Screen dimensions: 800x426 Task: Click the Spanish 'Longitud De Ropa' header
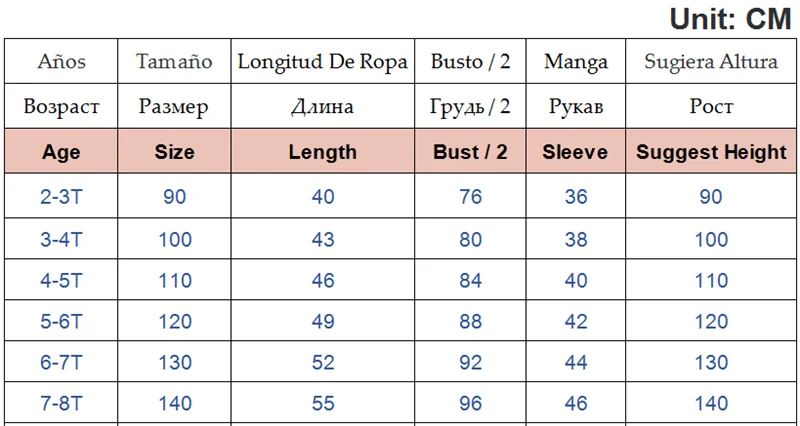(x=322, y=62)
